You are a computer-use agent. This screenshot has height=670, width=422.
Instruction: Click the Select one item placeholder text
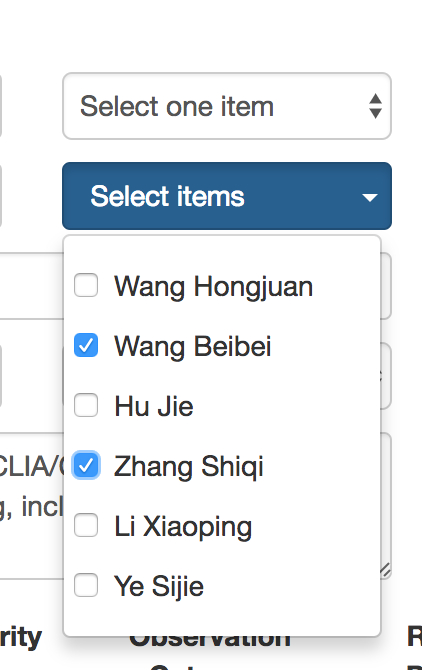177,106
